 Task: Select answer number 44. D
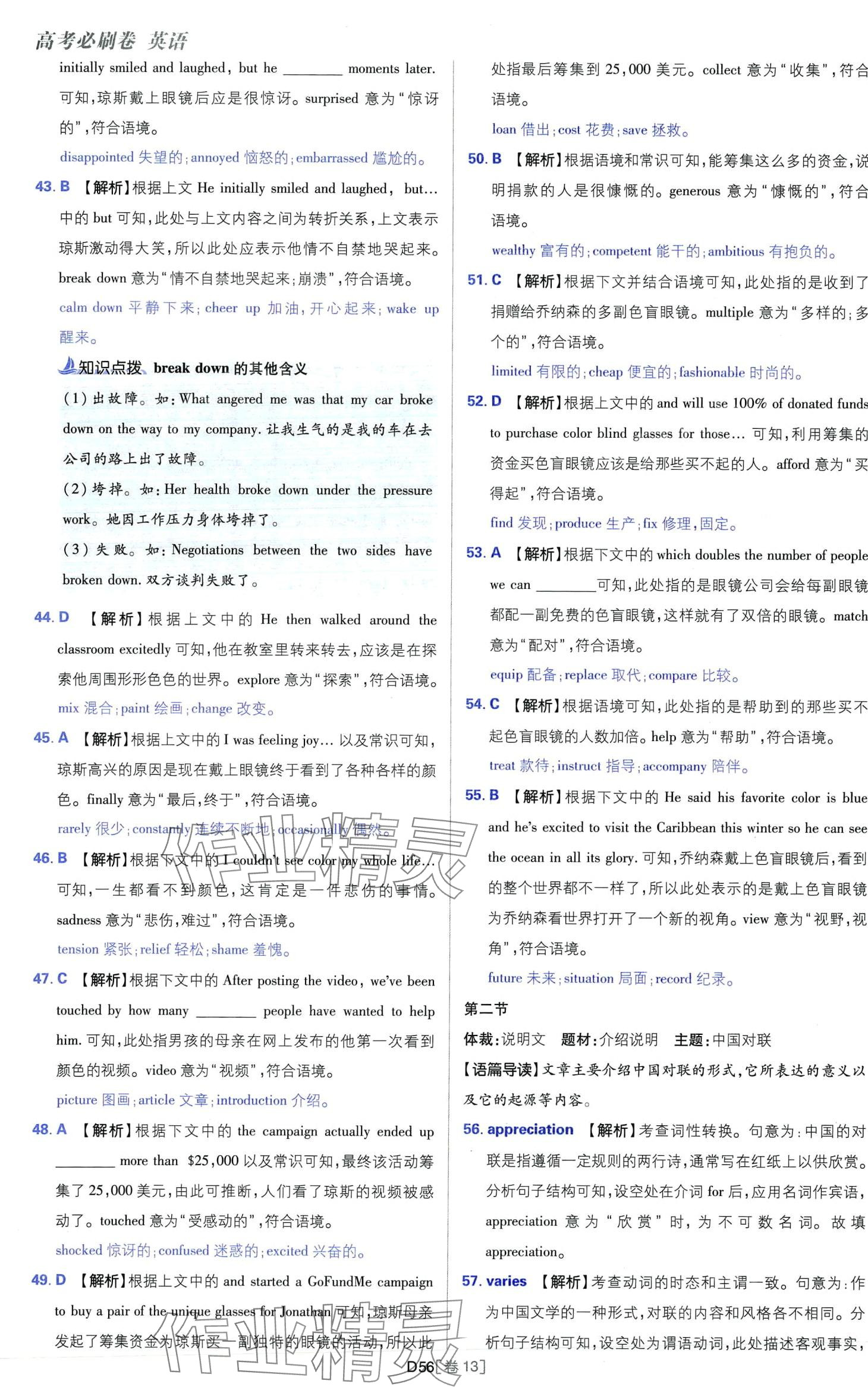[x=52, y=617]
